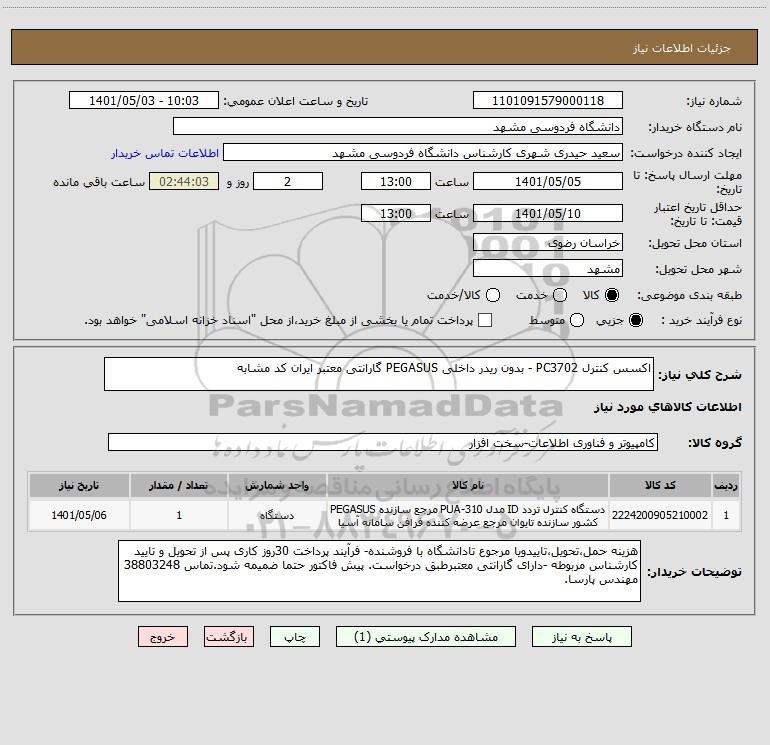
Task: Click the چاپ print button
Action: tap(295, 637)
